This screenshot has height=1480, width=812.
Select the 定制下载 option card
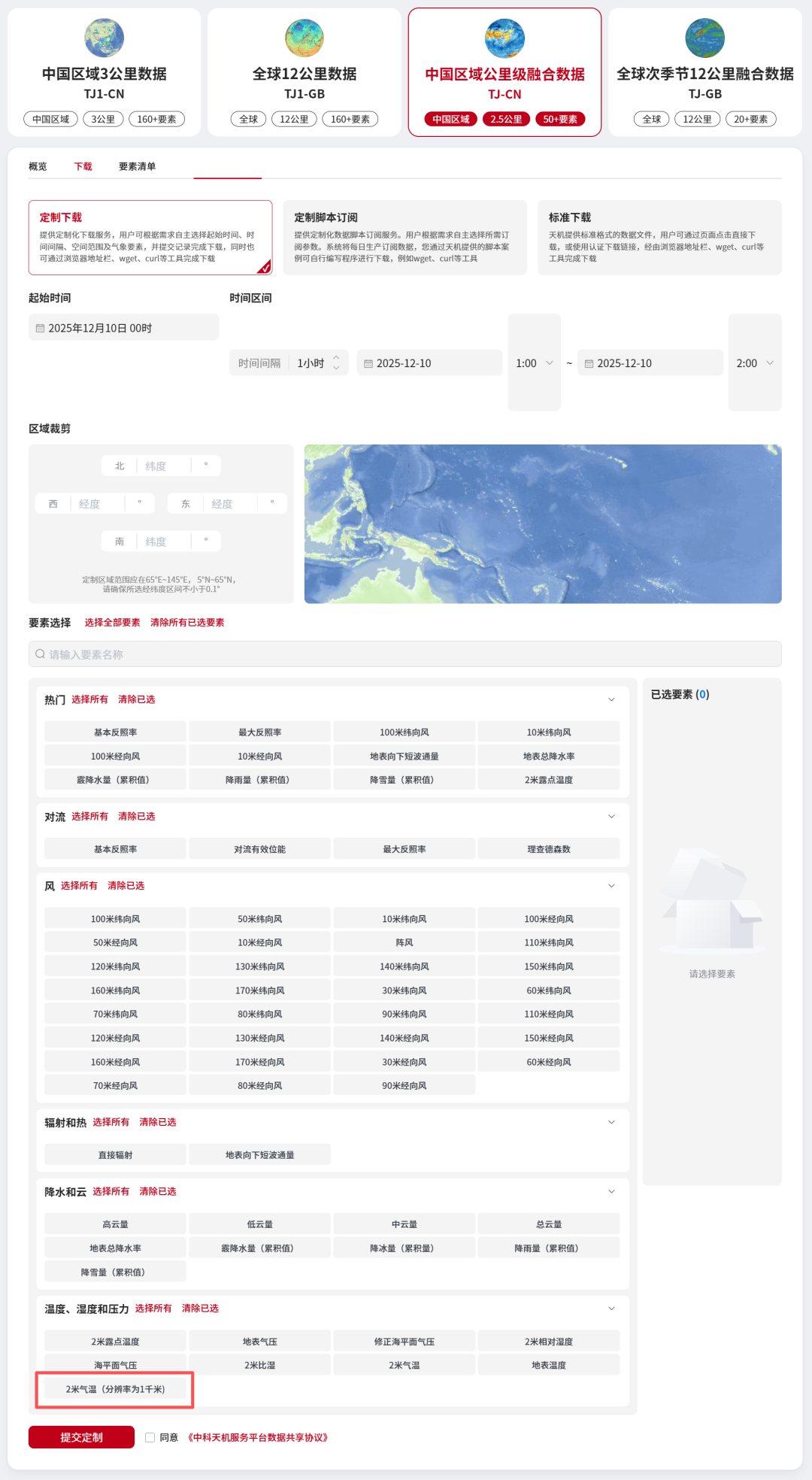[x=150, y=238]
